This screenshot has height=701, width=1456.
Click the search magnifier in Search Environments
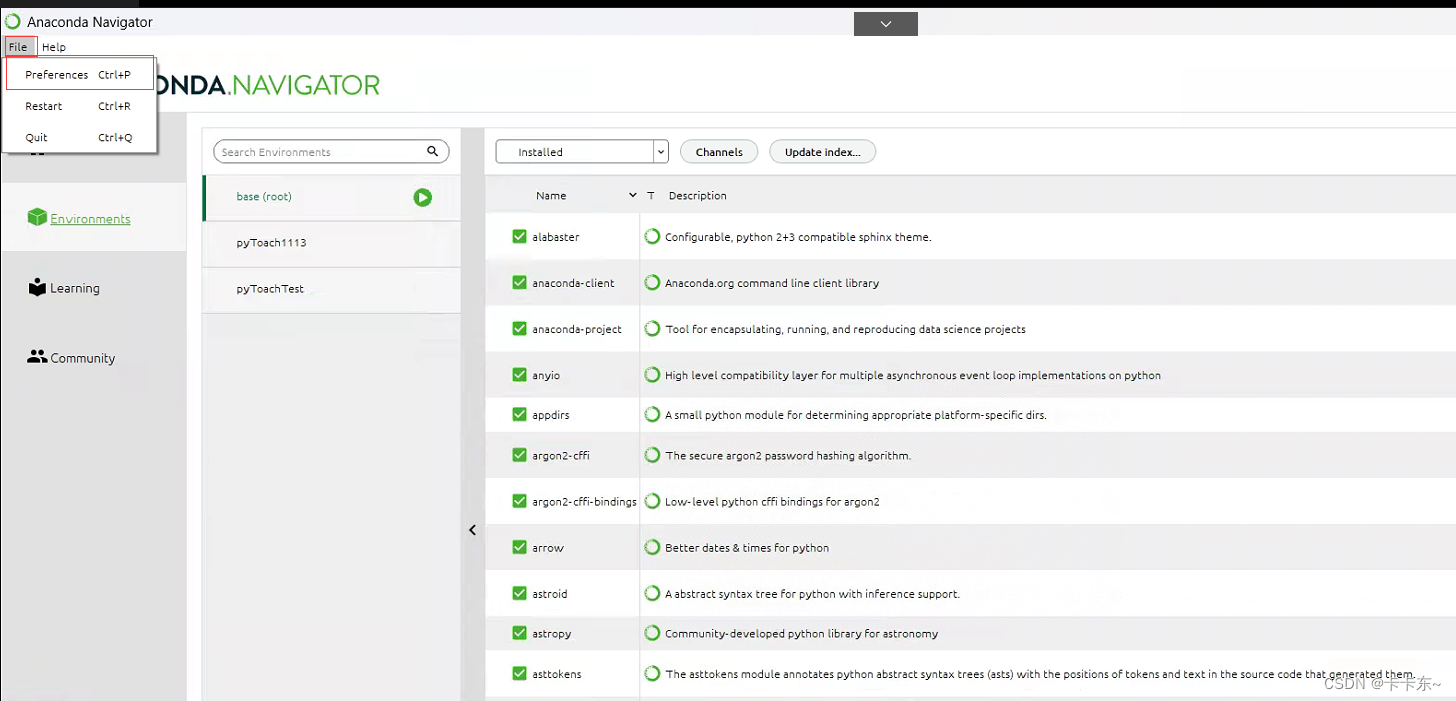[x=433, y=151]
